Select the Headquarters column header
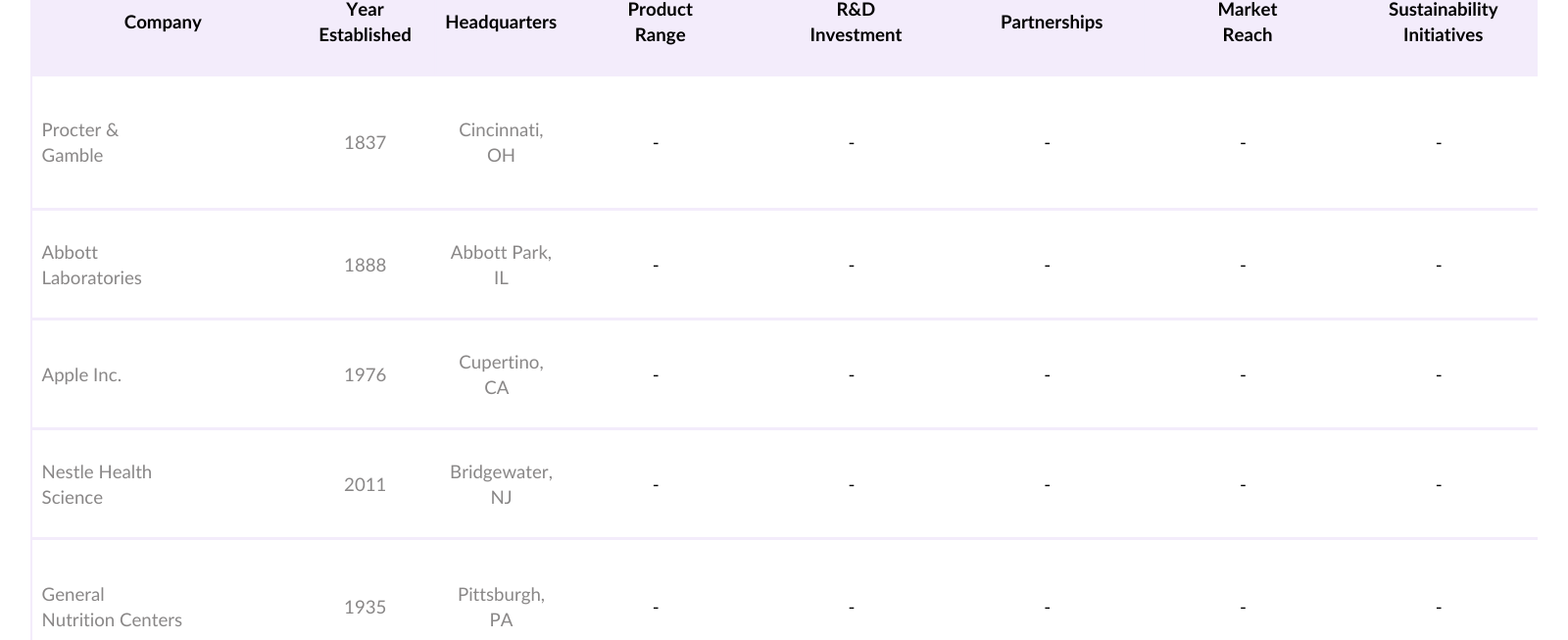 501,23
